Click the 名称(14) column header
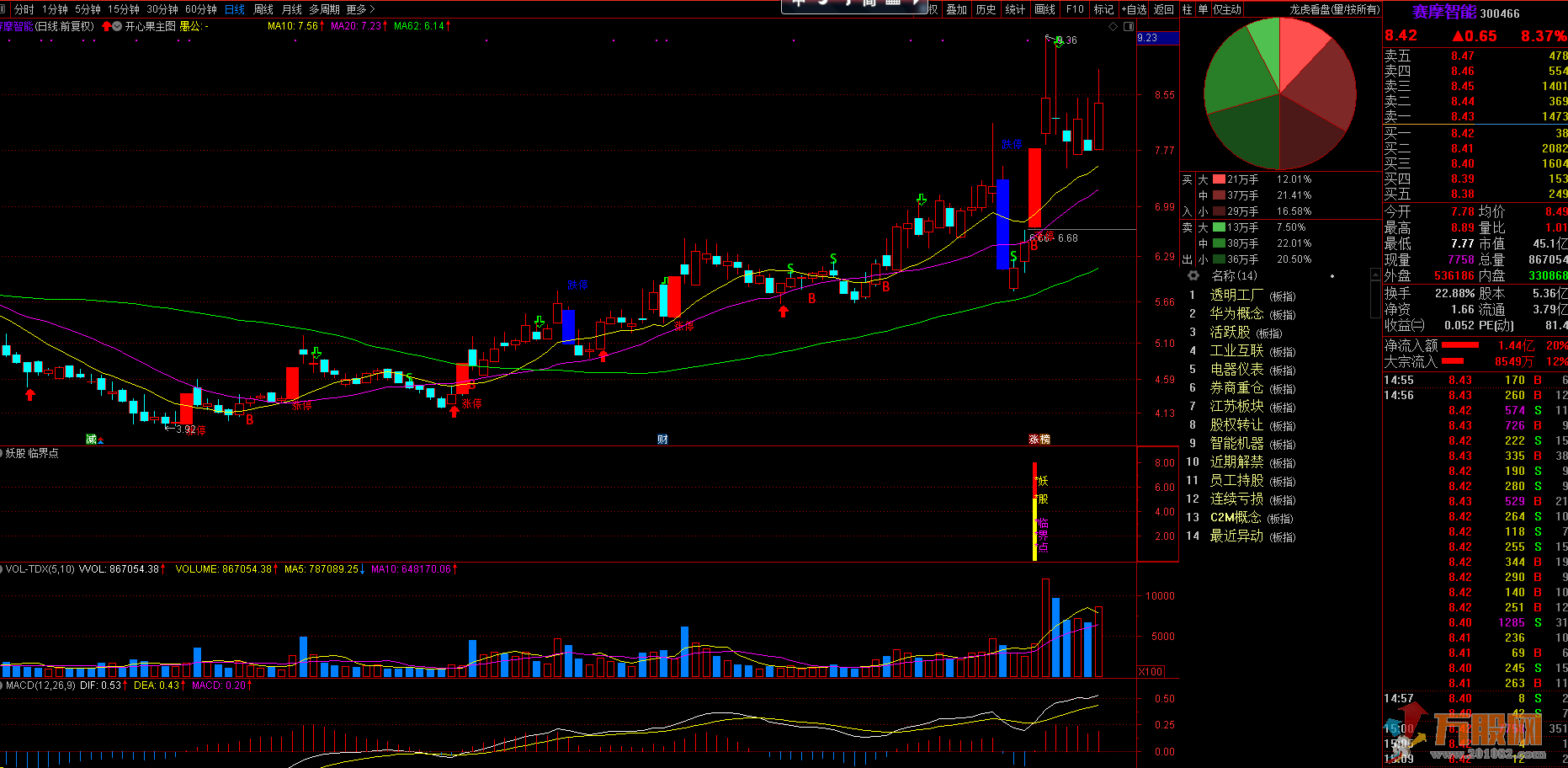Viewport: 1568px width, 768px height. (x=1234, y=275)
